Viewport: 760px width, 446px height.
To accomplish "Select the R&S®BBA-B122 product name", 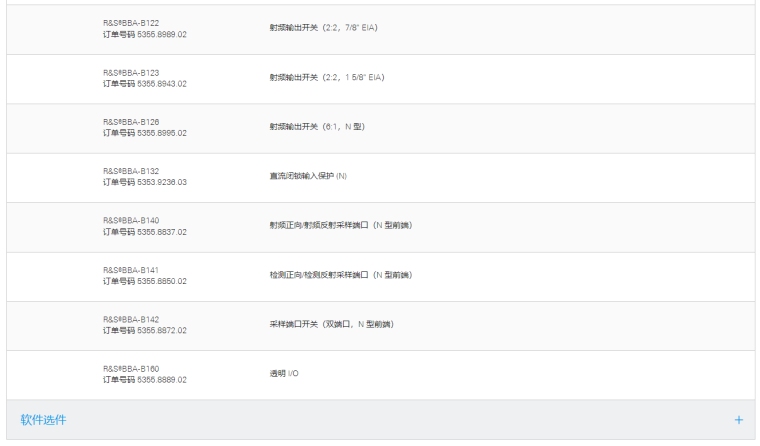I will 132,23.
